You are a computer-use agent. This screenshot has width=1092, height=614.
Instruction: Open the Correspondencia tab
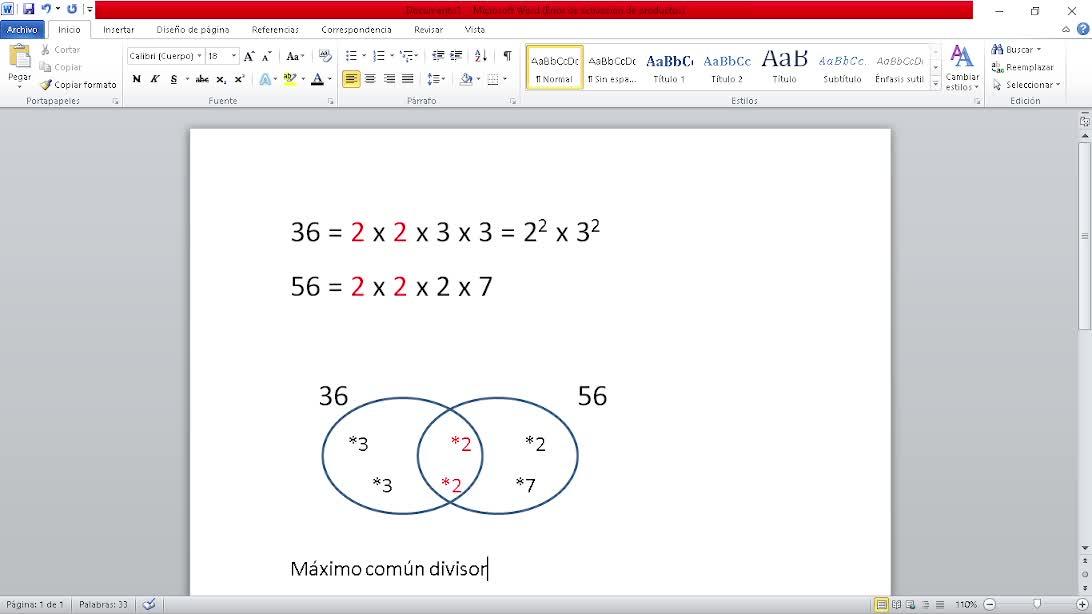pos(356,29)
